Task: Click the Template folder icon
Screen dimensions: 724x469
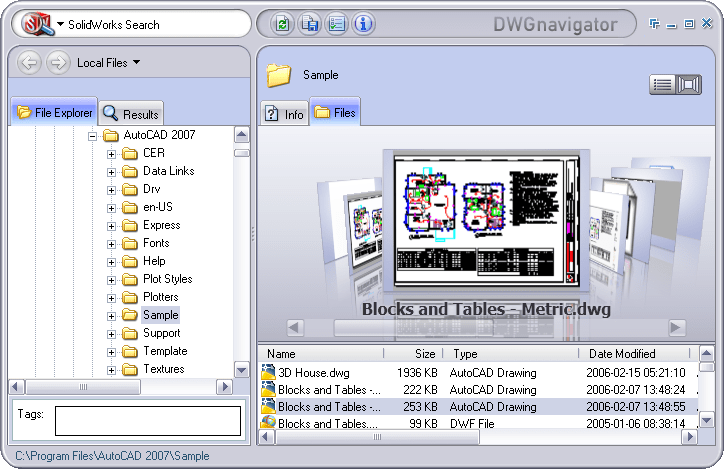Action: tap(130, 351)
